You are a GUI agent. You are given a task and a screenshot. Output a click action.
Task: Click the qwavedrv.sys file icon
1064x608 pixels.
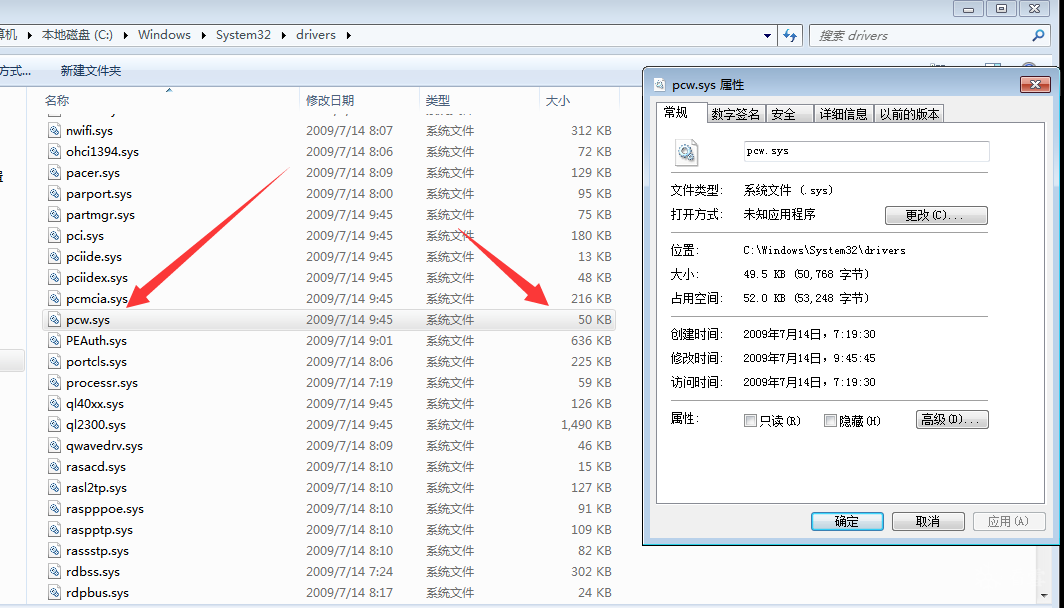click(x=54, y=446)
